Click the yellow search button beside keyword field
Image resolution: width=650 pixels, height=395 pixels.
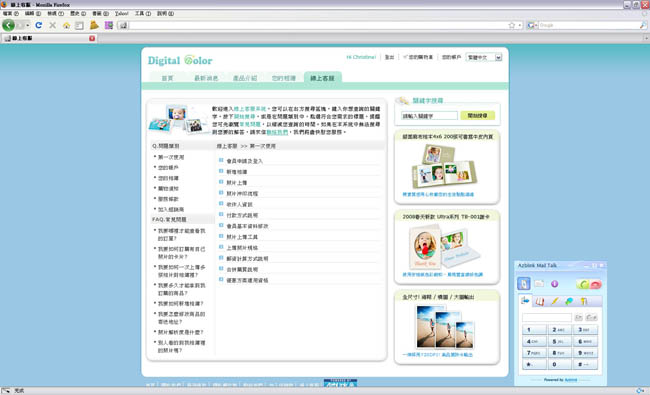click(x=477, y=116)
